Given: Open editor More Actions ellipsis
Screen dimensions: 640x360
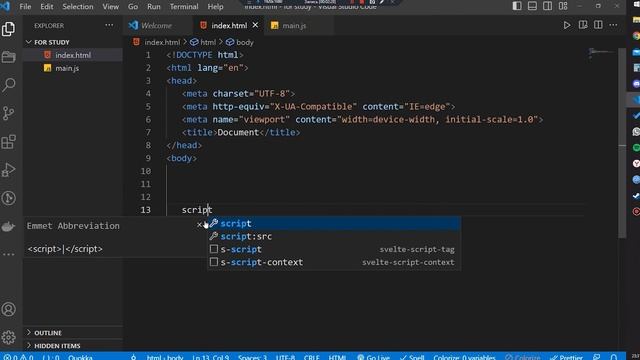Looking at the screenshot, I should [613, 25].
